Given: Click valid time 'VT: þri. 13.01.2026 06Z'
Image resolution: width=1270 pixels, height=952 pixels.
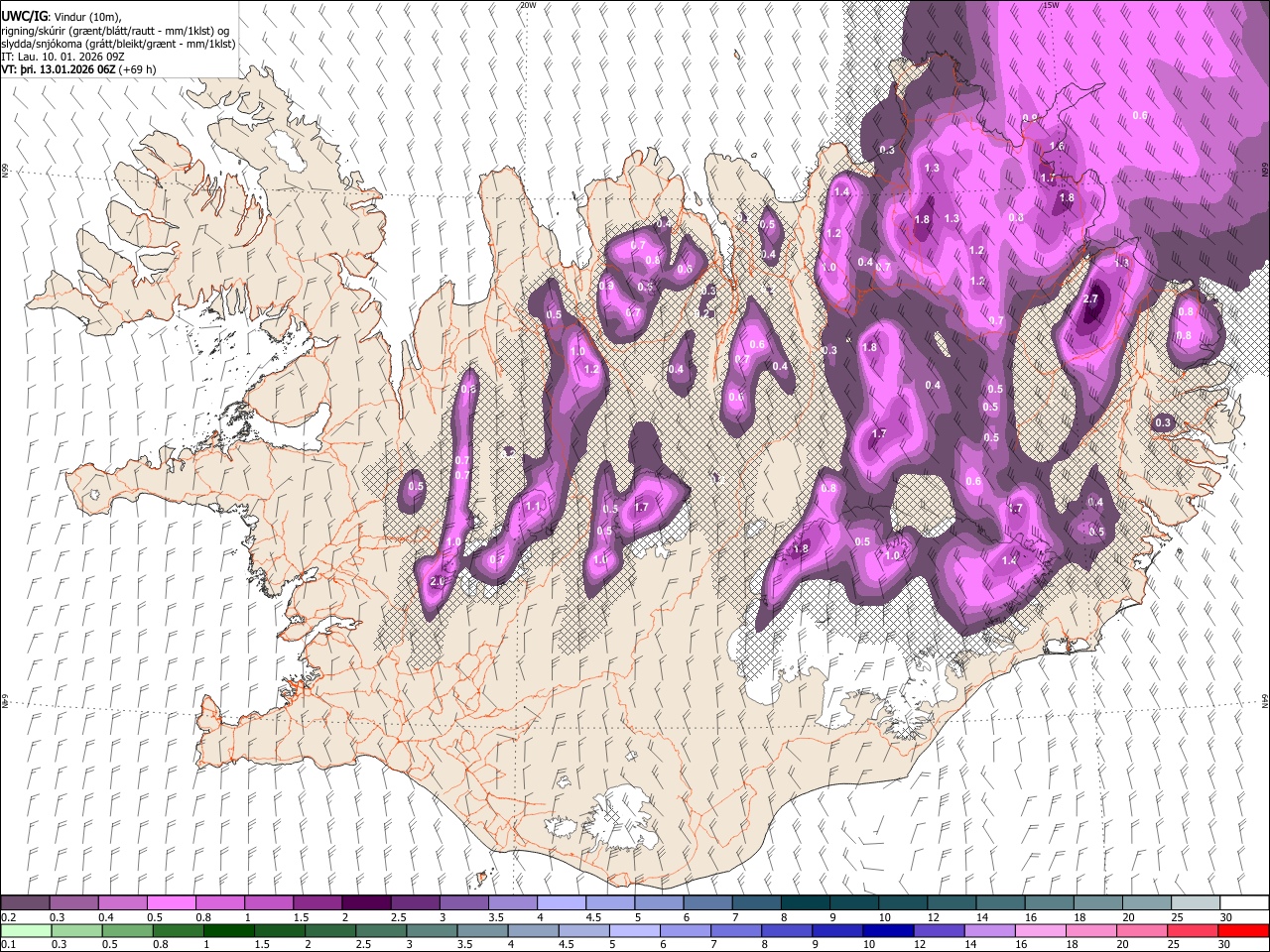Looking at the screenshot, I should tap(59, 69).
